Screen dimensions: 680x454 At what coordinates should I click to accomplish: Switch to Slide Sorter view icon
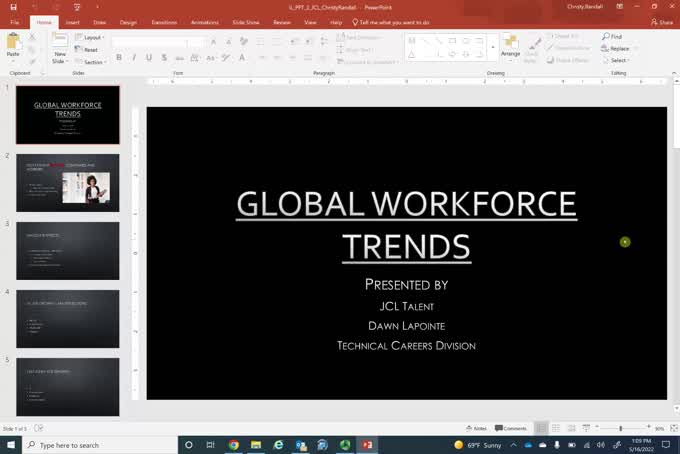[556, 428]
